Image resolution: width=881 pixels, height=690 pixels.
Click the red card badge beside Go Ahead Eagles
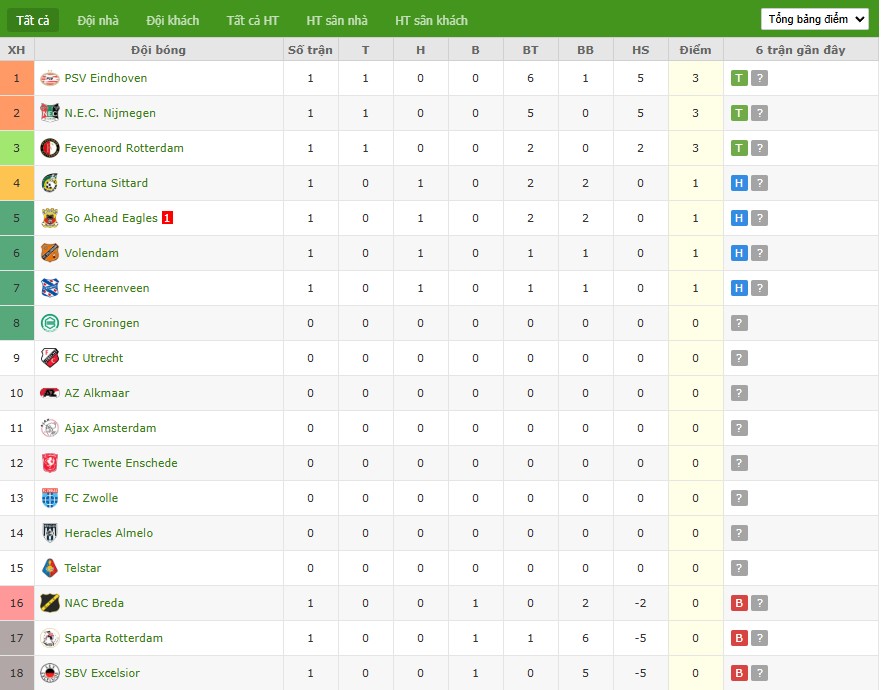pyautogui.click(x=167, y=218)
